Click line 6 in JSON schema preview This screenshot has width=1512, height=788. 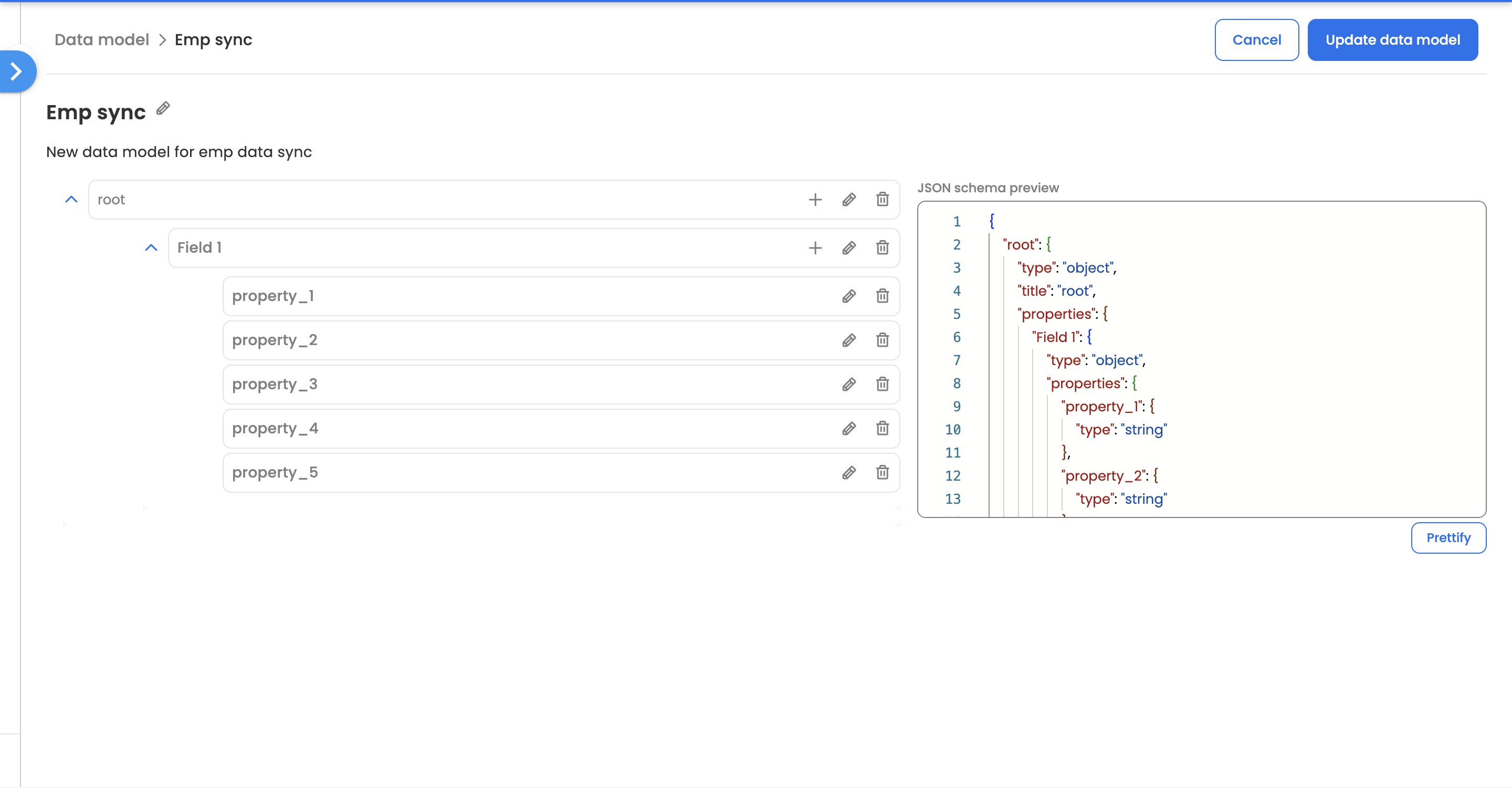(1061, 337)
